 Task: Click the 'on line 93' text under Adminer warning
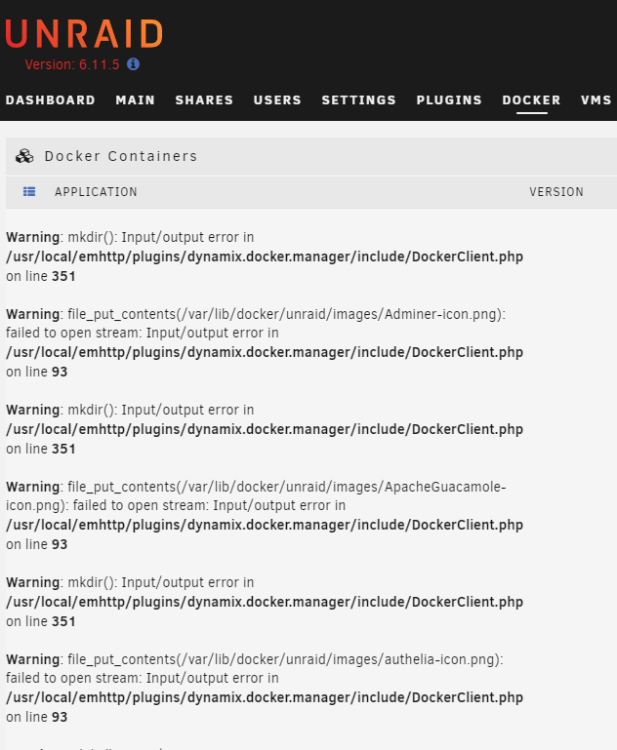tap(37, 372)
